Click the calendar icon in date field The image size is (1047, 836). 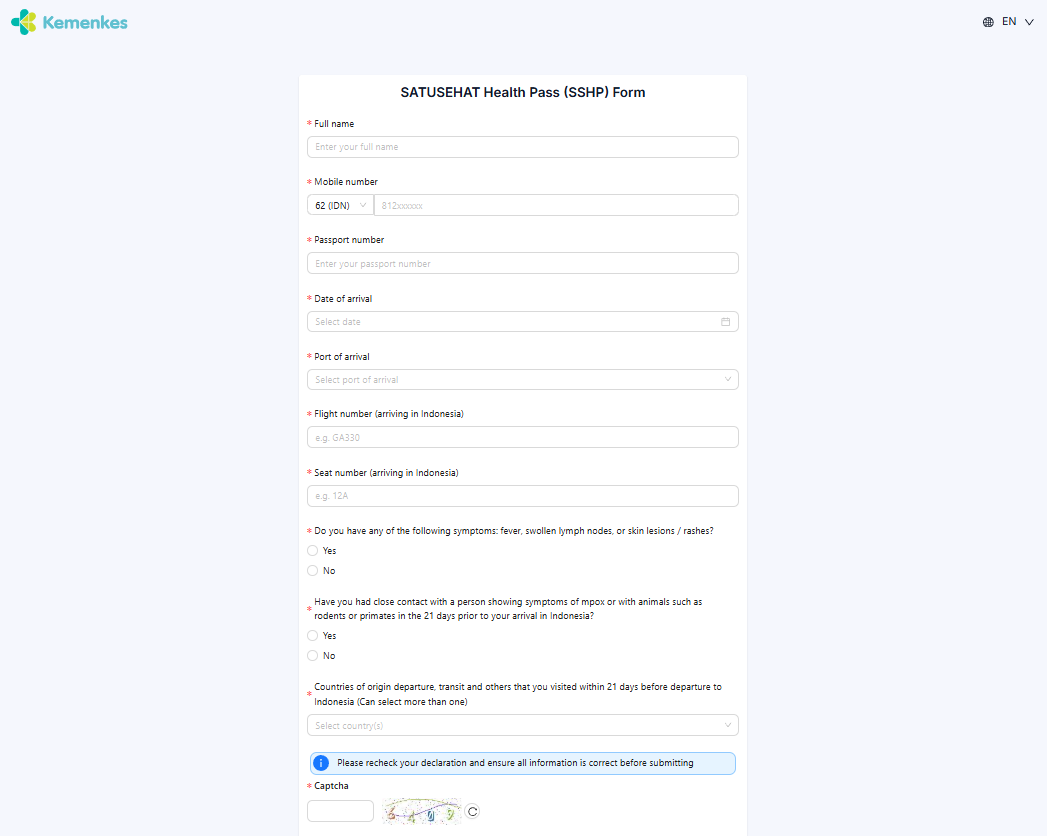[x=726, y=322]
